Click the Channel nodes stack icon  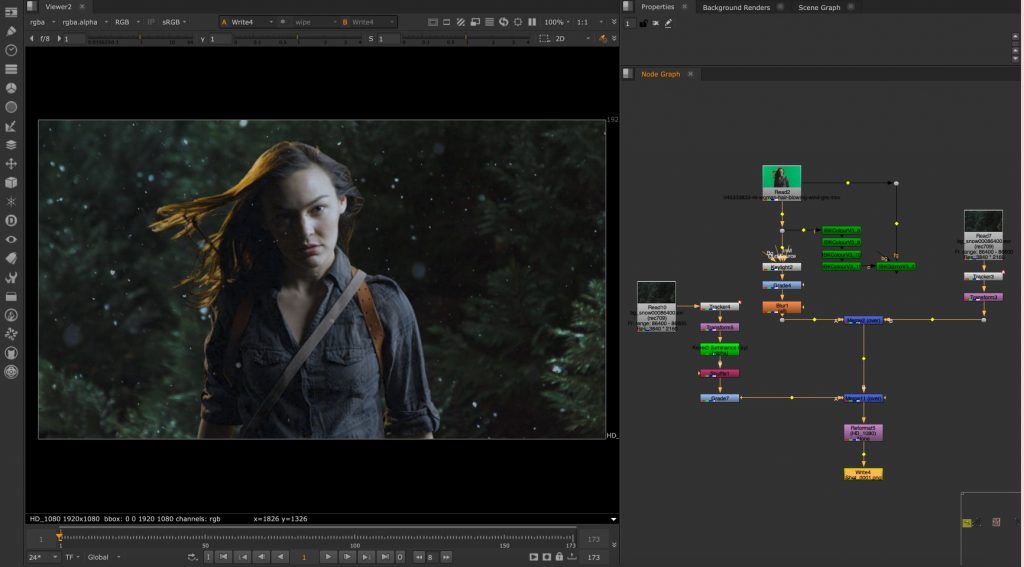[11, 69]
